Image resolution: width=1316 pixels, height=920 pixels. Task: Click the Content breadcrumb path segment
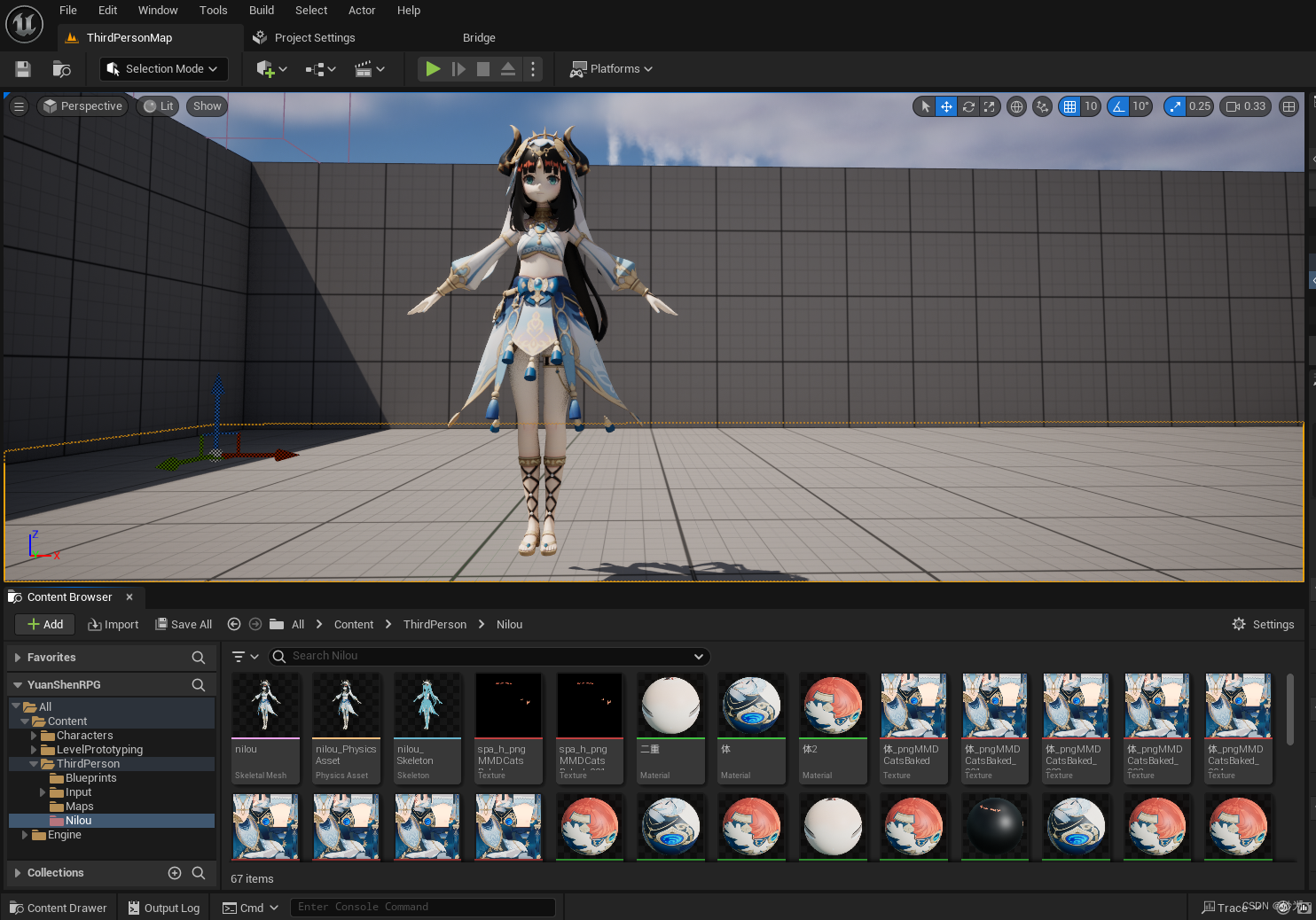tap(354, 625)
